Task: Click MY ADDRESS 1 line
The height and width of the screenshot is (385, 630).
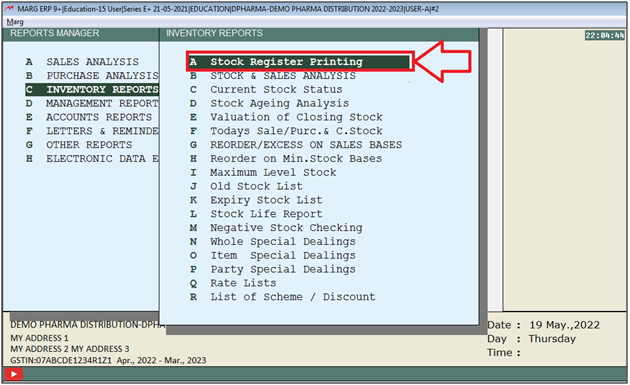Action: (39, 338)
